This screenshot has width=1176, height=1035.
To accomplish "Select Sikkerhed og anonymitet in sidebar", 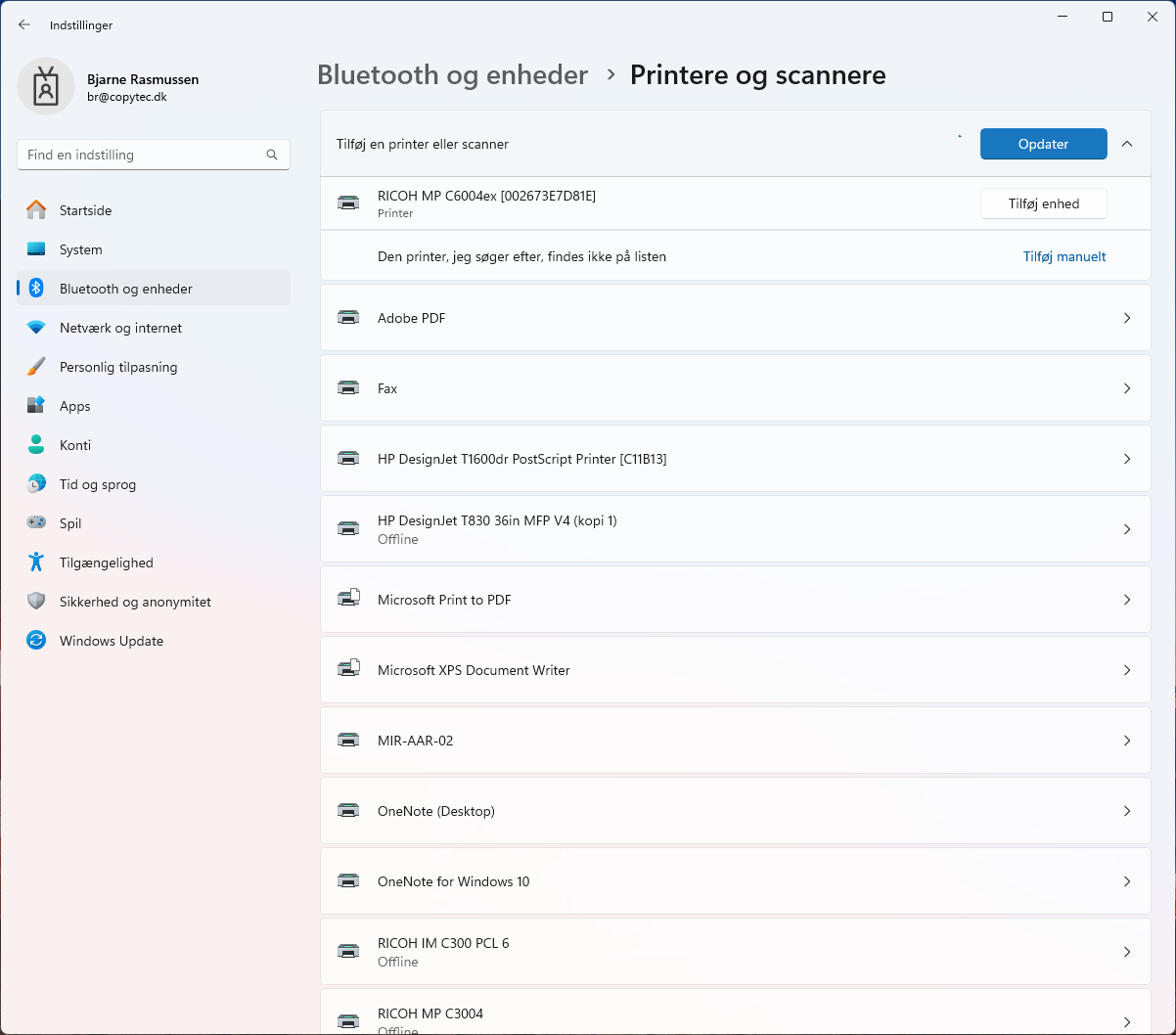I will (135, 602).
